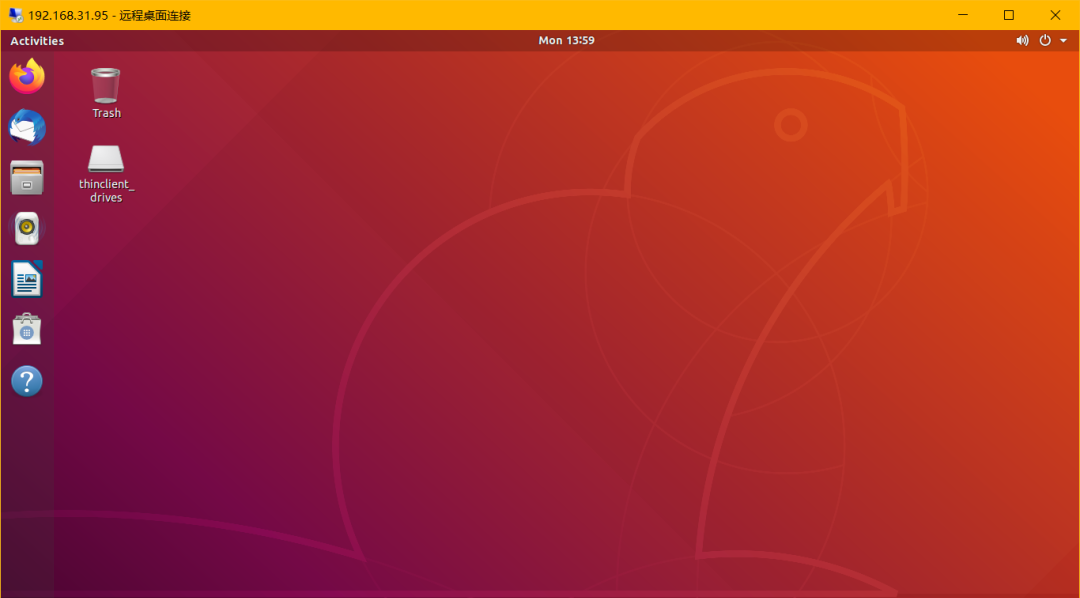Screen dimensions: 1080x598
Task: Select the thinclient_drives desktop icon
Action: (106, 174)
